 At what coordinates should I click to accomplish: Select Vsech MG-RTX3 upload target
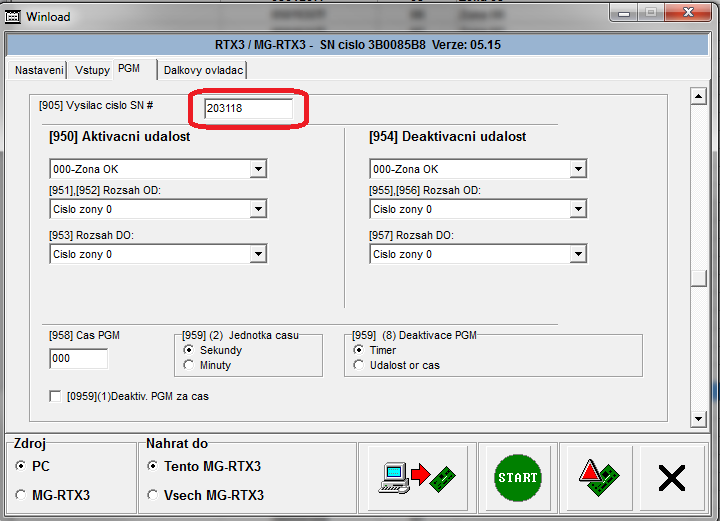pyautogui.click(x=152, y=495)
